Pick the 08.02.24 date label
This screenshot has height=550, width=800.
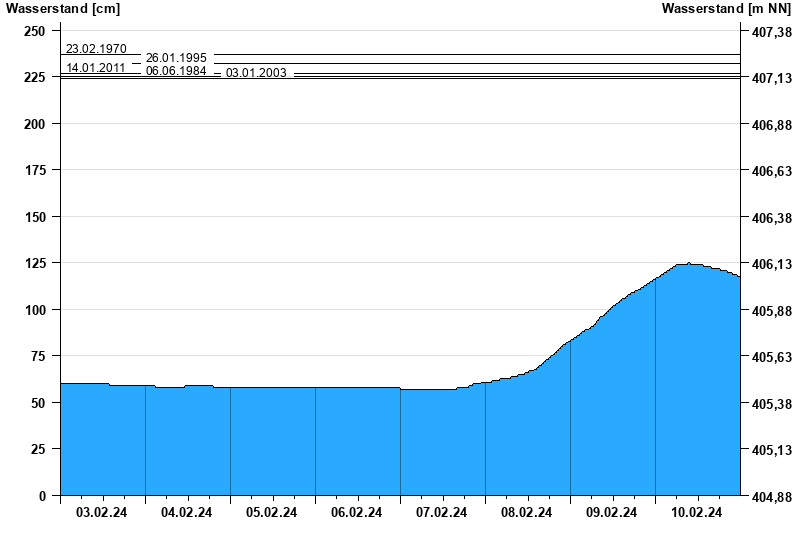tap(527, 513)
